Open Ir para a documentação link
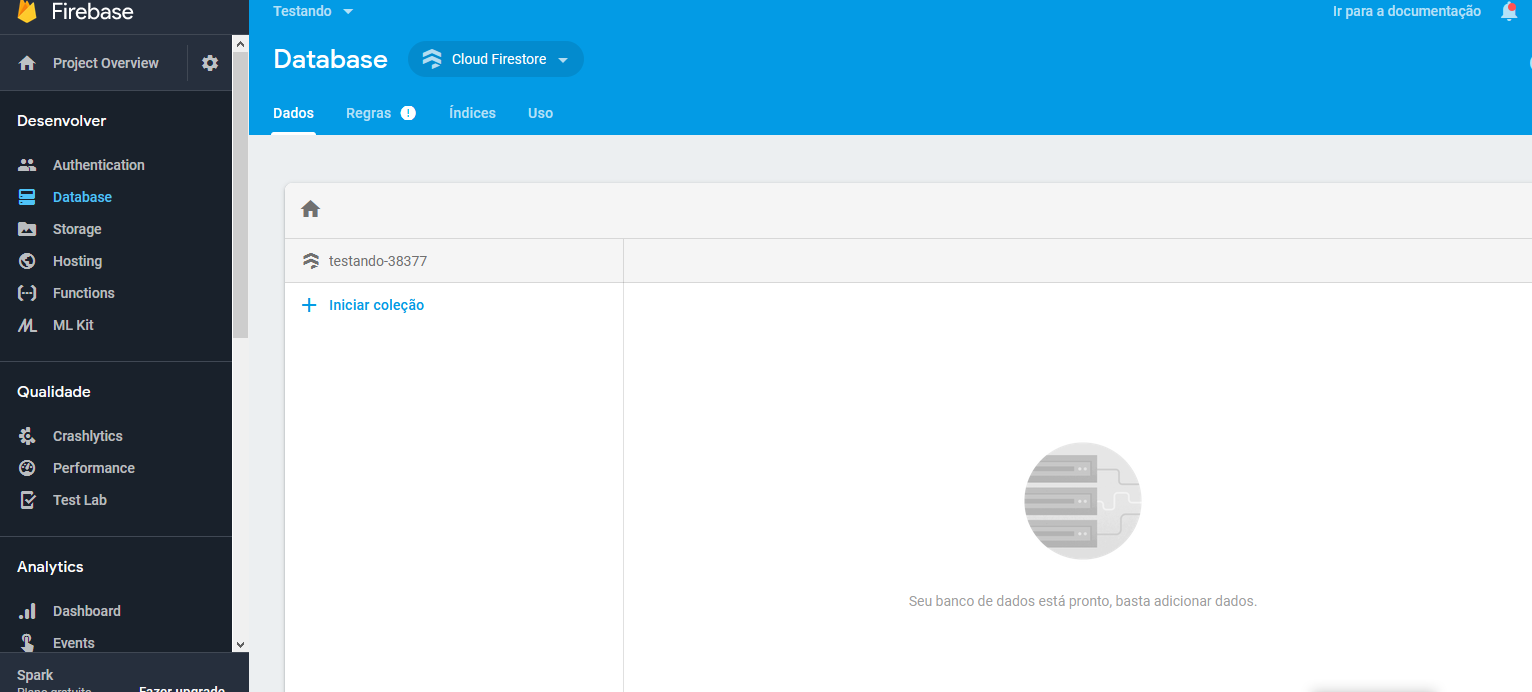 1406,11
